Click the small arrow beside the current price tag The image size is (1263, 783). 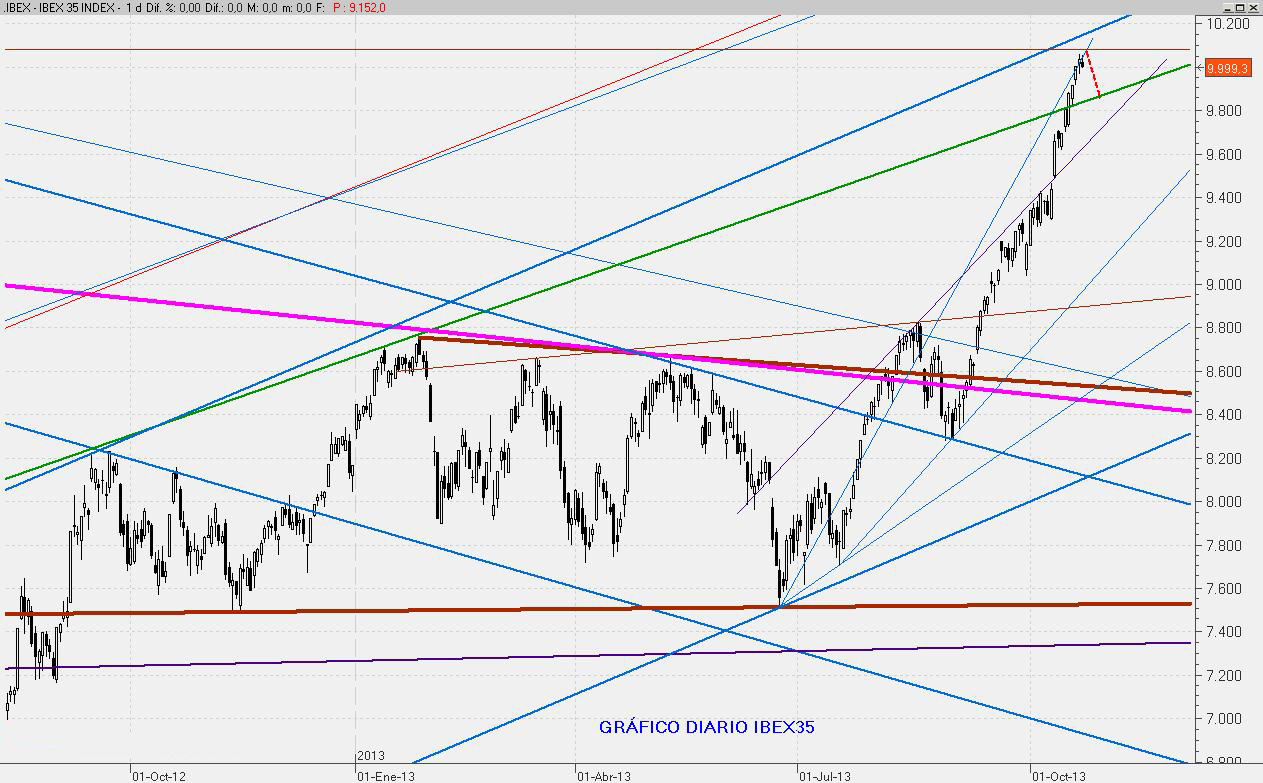coord(1200,68)
